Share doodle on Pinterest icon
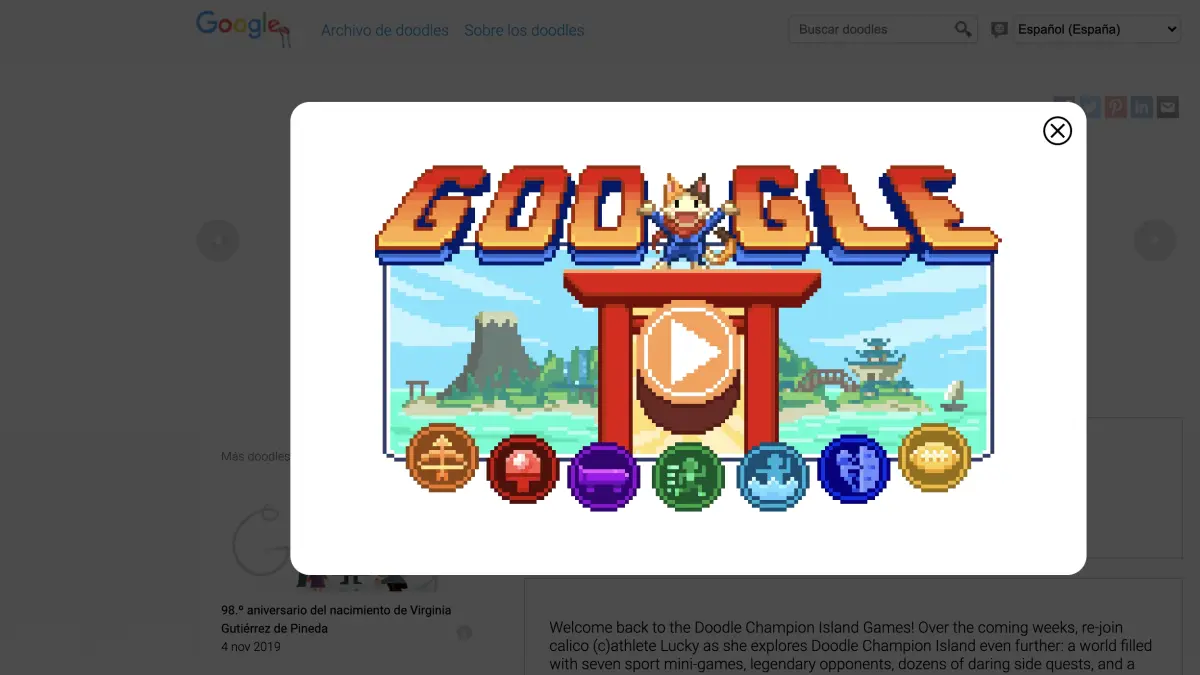The width and height of the screenshot is (1200, 675). coord(1116,107)
